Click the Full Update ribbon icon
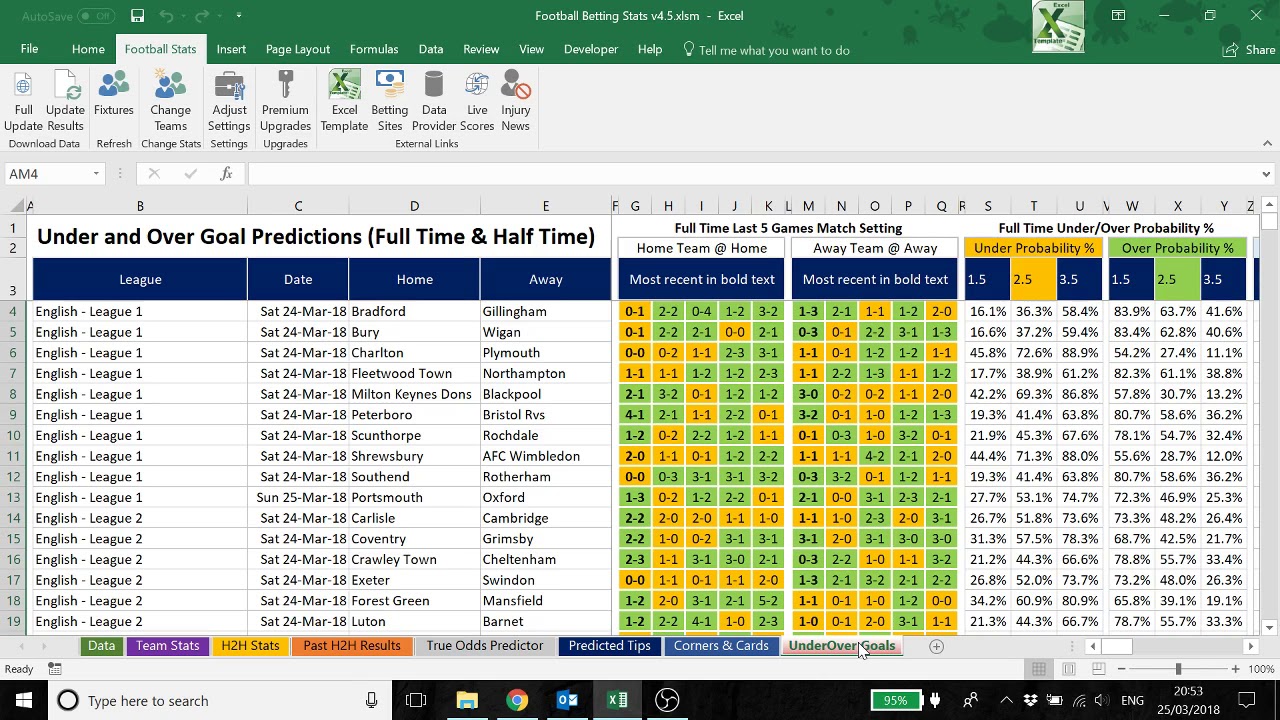 pyautogui.click(x=23, y=102)
